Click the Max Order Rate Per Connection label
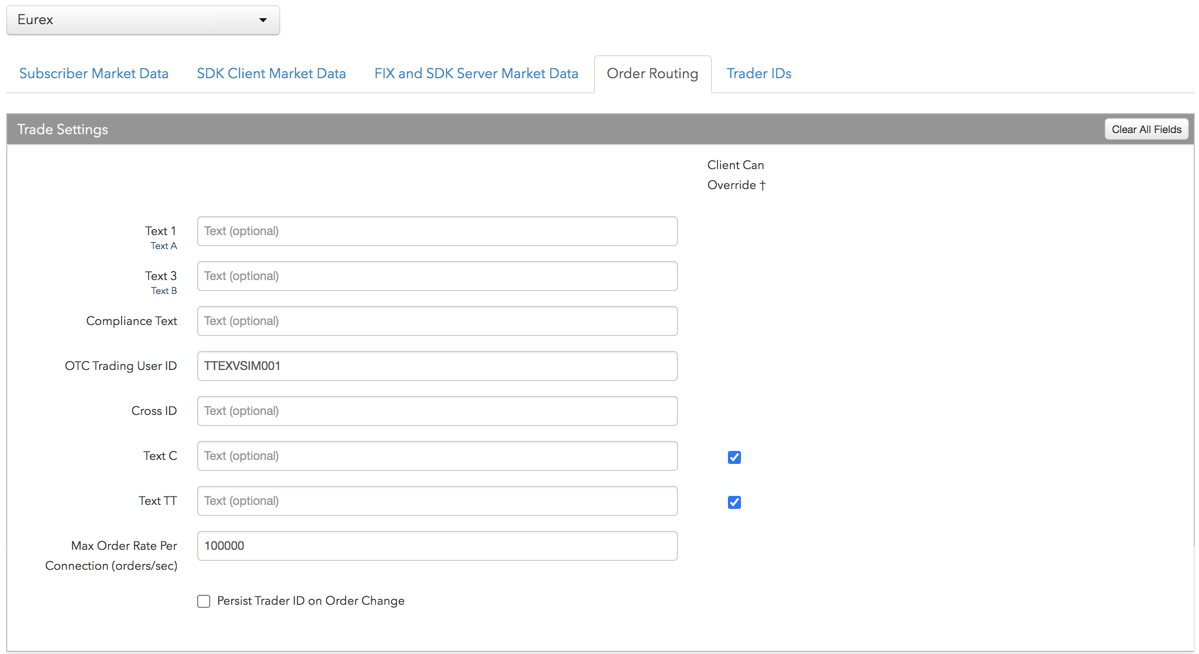1199x654 pixels. click(112, 556)
